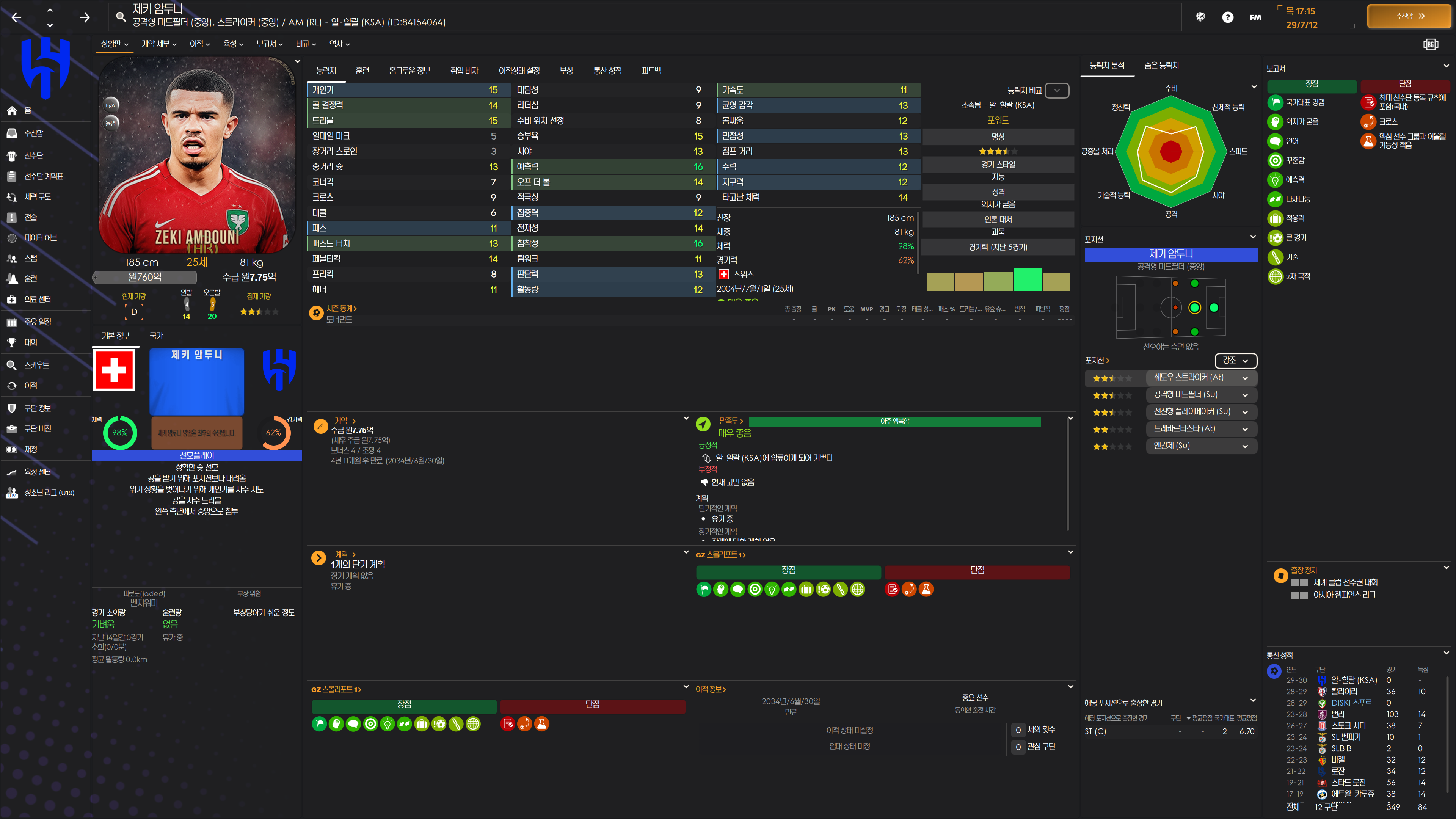The image size is (1456, 819).
Task: Click the FM logo icon
Action: (1255, 17)
